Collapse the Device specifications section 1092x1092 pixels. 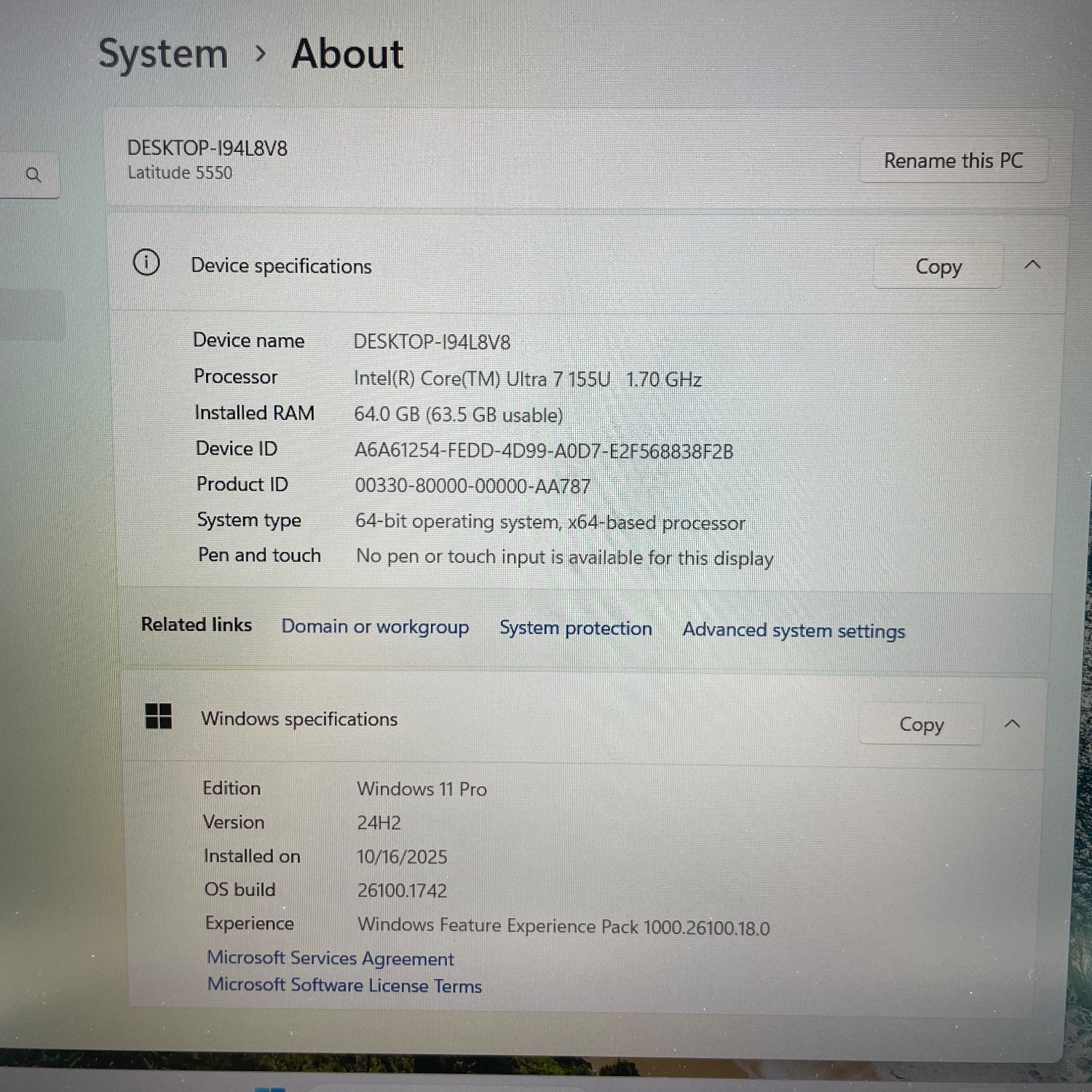pyautogui.click(x=1032, y=265)
